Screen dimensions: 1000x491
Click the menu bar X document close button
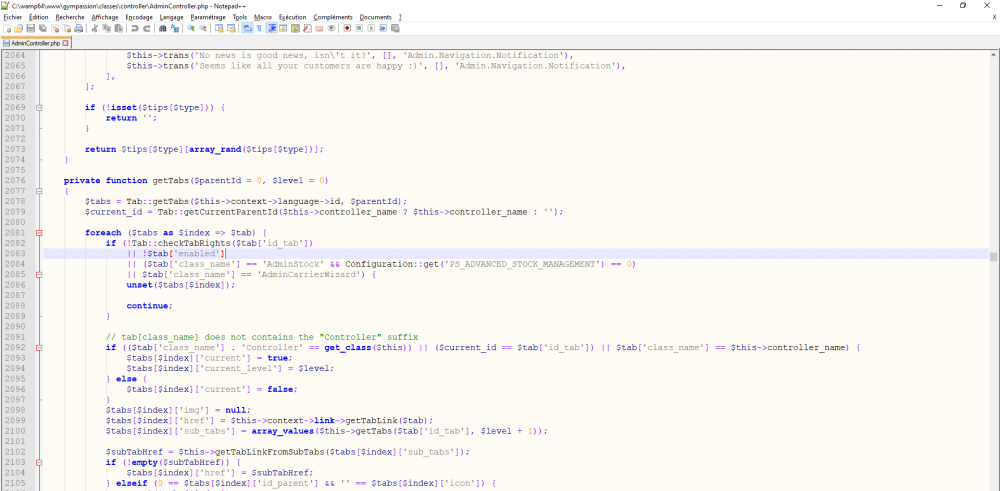[x=994, y=17]
